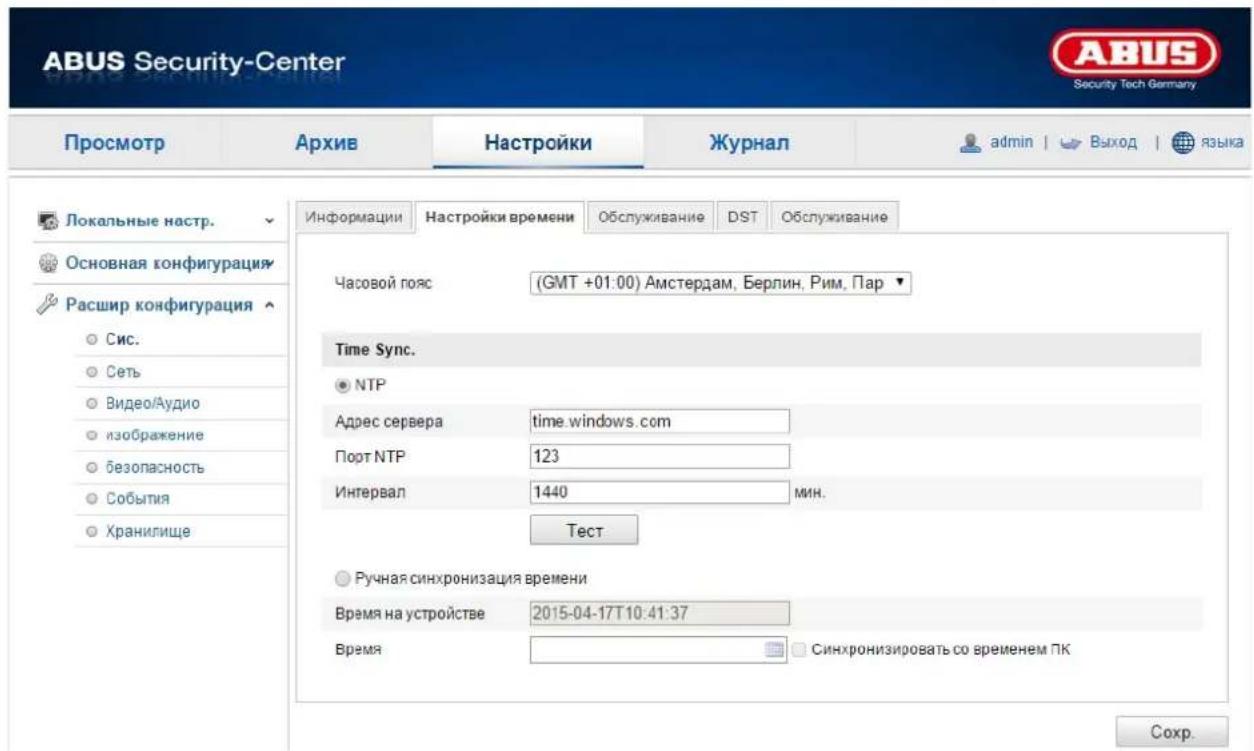Click the Порт NTP input field
This screenshot has height=751, width=1254.
(660, 456)
